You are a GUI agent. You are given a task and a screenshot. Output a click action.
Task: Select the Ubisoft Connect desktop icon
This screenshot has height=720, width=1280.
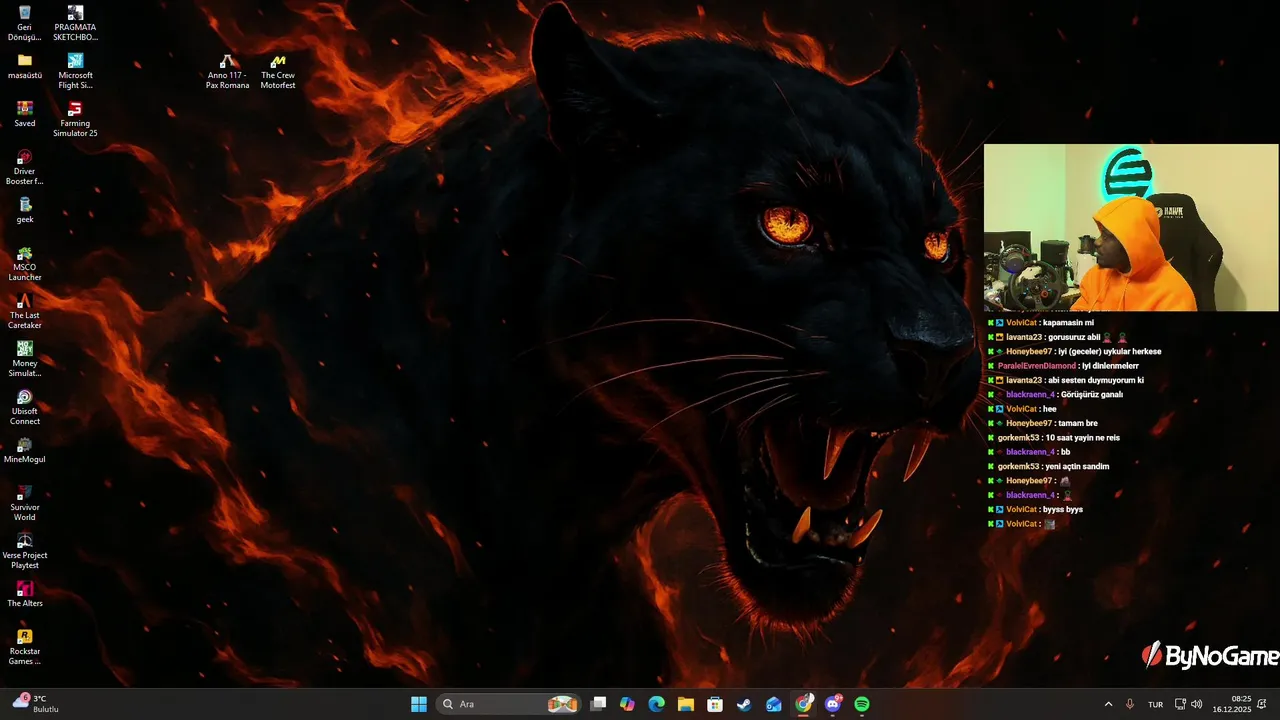(25, 407)
